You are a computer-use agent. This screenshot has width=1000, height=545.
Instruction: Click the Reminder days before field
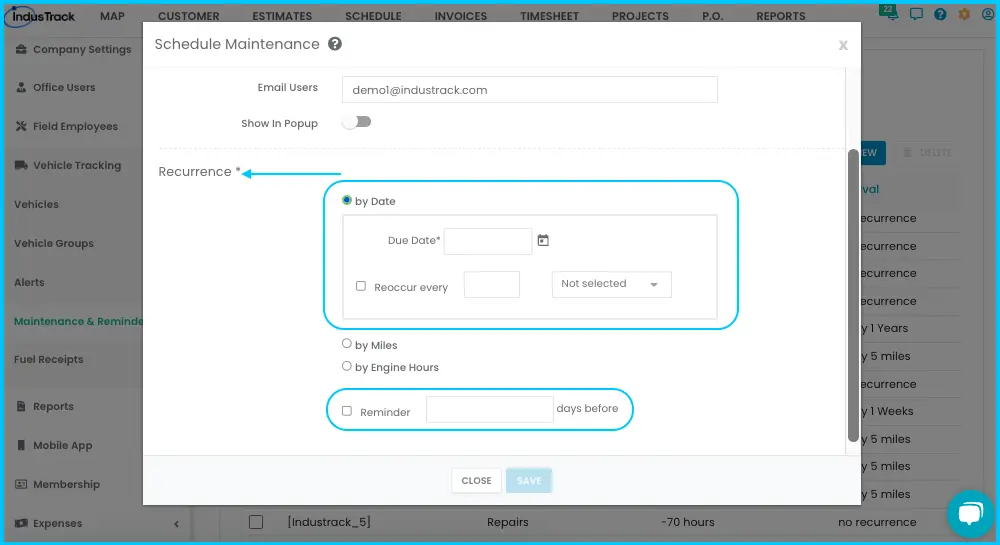point(489,409)
